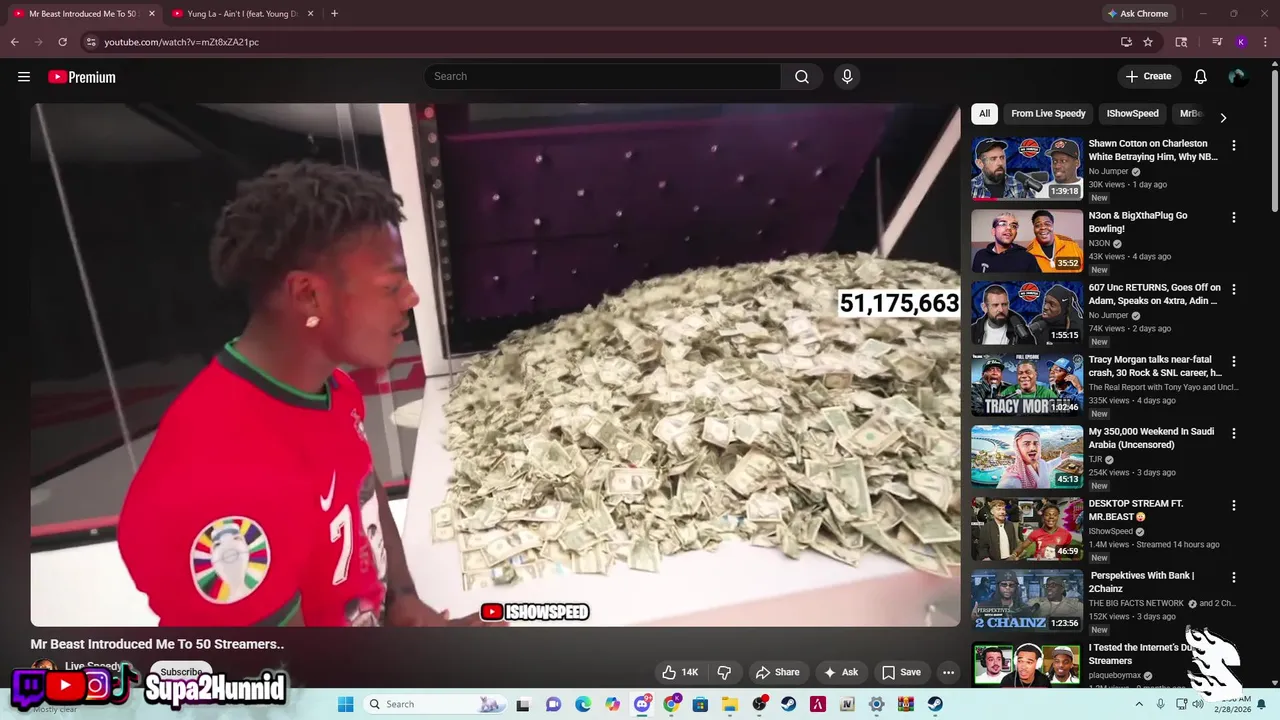The height and width of the screenshot is (720, 1280).
Task: Bookmark this page with the star
Action: click(x=1148, y=42)
